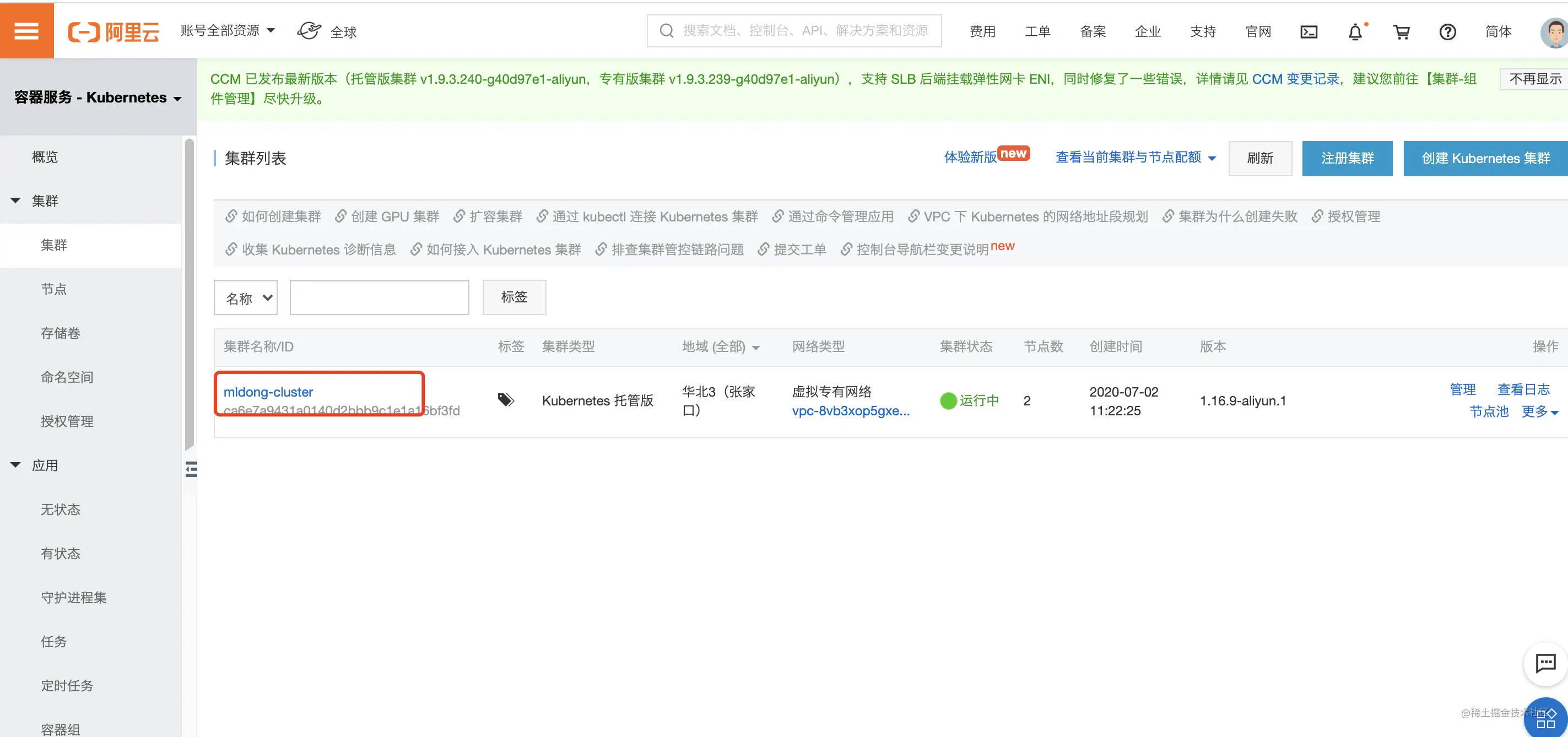Click the 体验新版 link
This screenshot has height=737, width=1568.
click(970, 157)
